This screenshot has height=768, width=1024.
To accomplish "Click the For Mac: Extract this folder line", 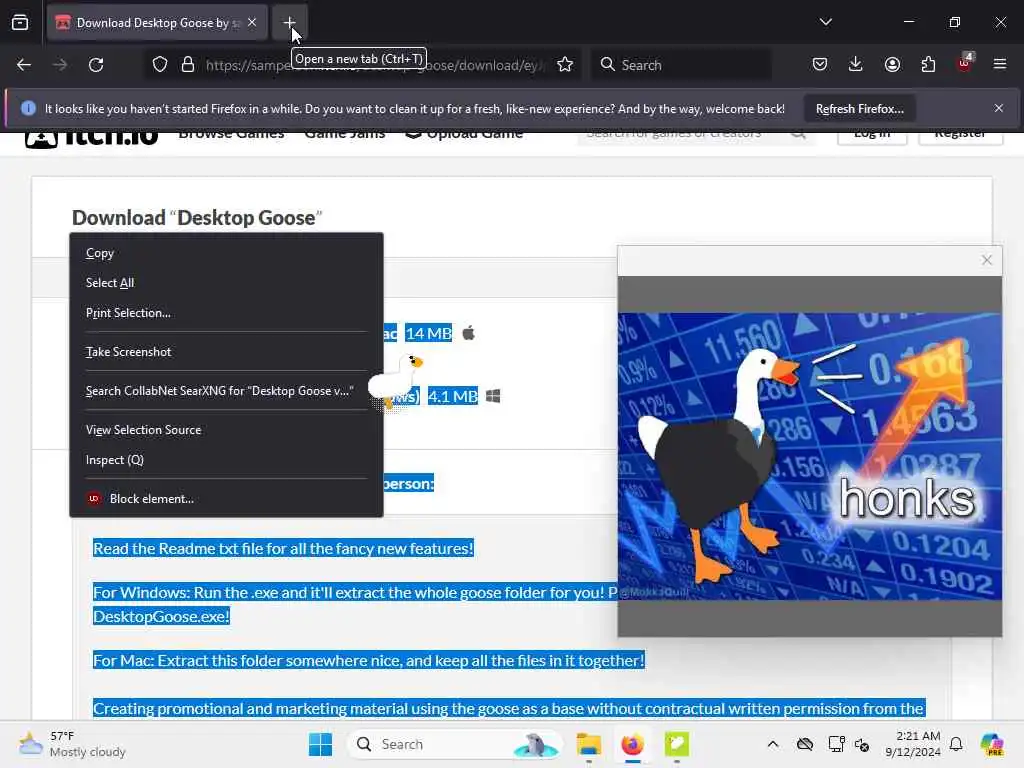I will pyautogui.click(x=369, y=660).
